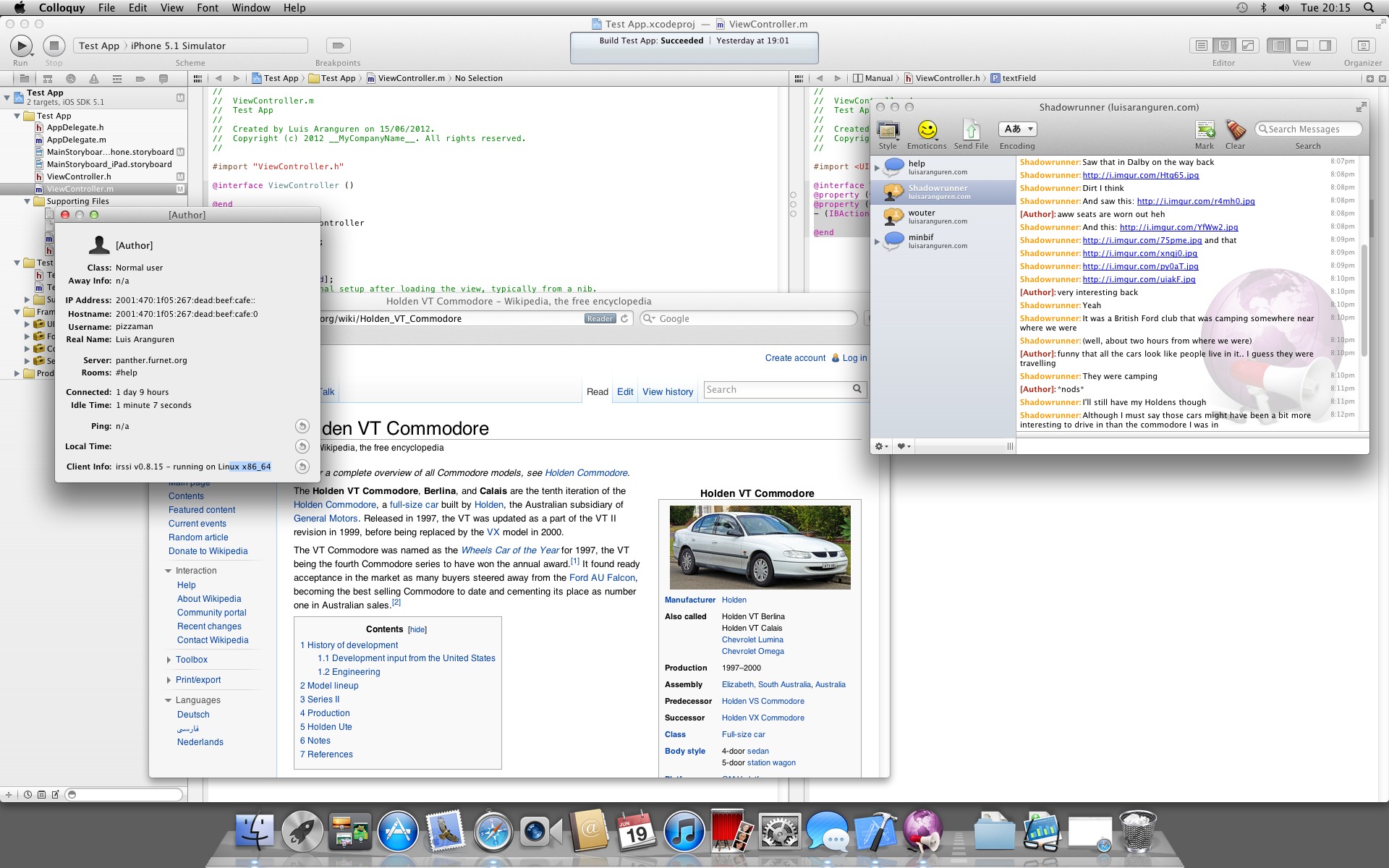Screen dimensions: 1389x868
Task: Open the Search navigator magnifier icon
Action: (71, 78)
